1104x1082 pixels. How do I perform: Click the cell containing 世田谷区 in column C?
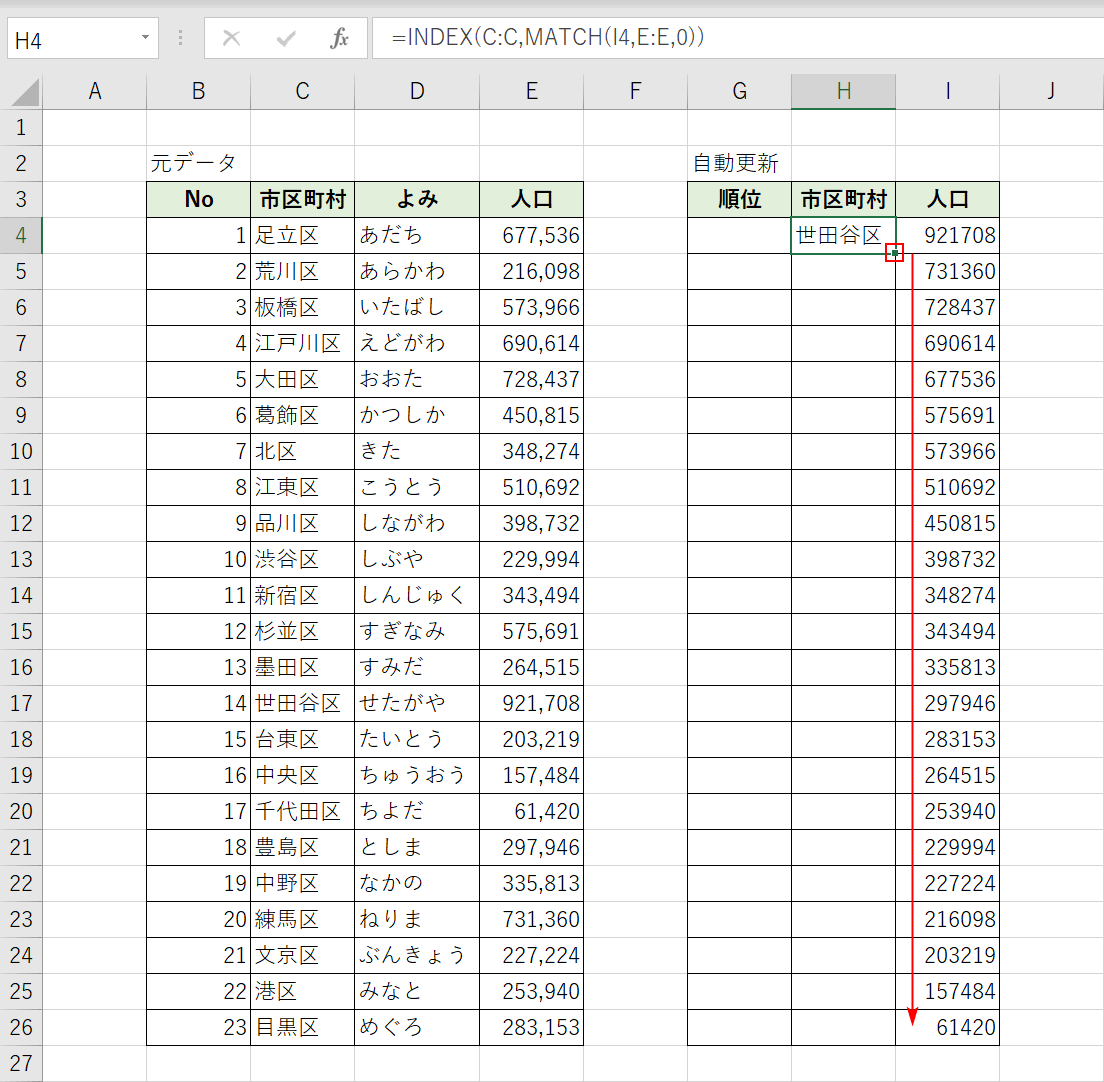tap(303, 703)
